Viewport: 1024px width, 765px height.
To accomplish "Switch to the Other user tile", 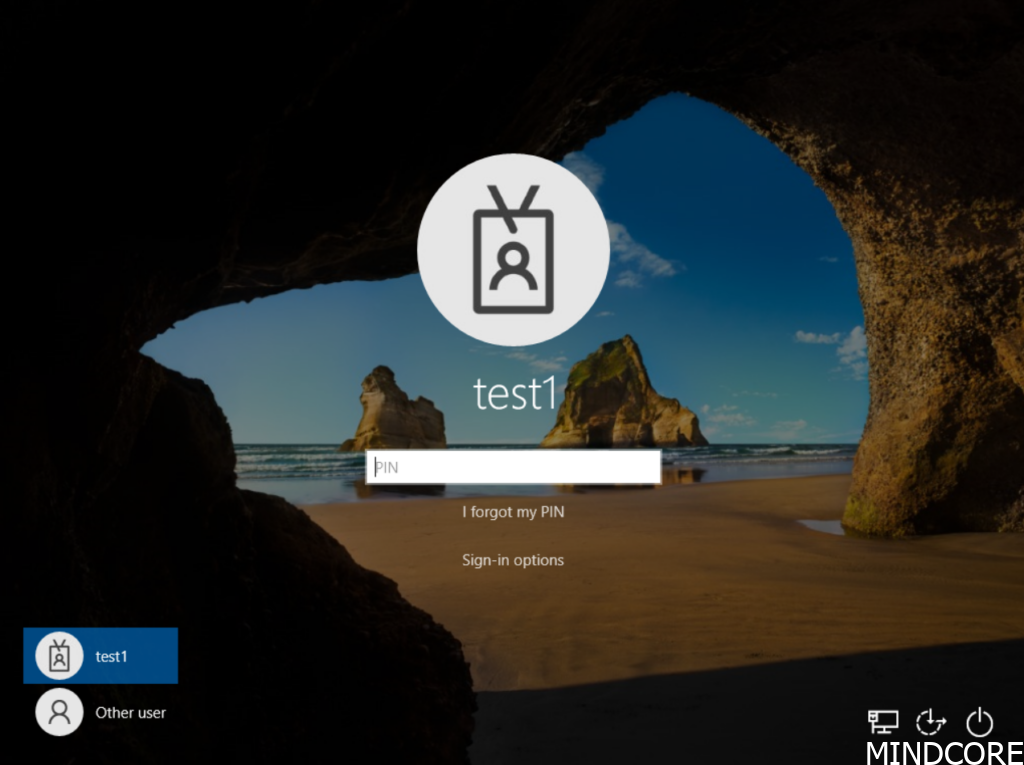I will (x=100, y=712).
